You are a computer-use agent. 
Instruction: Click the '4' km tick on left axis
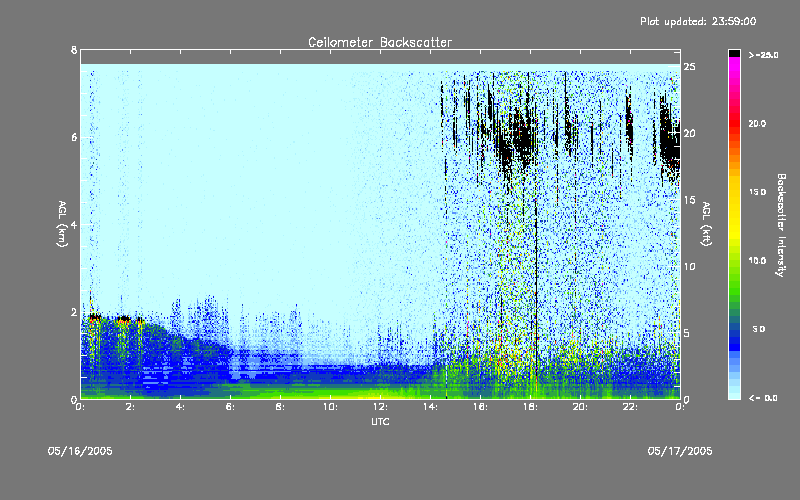click(74, 224)
